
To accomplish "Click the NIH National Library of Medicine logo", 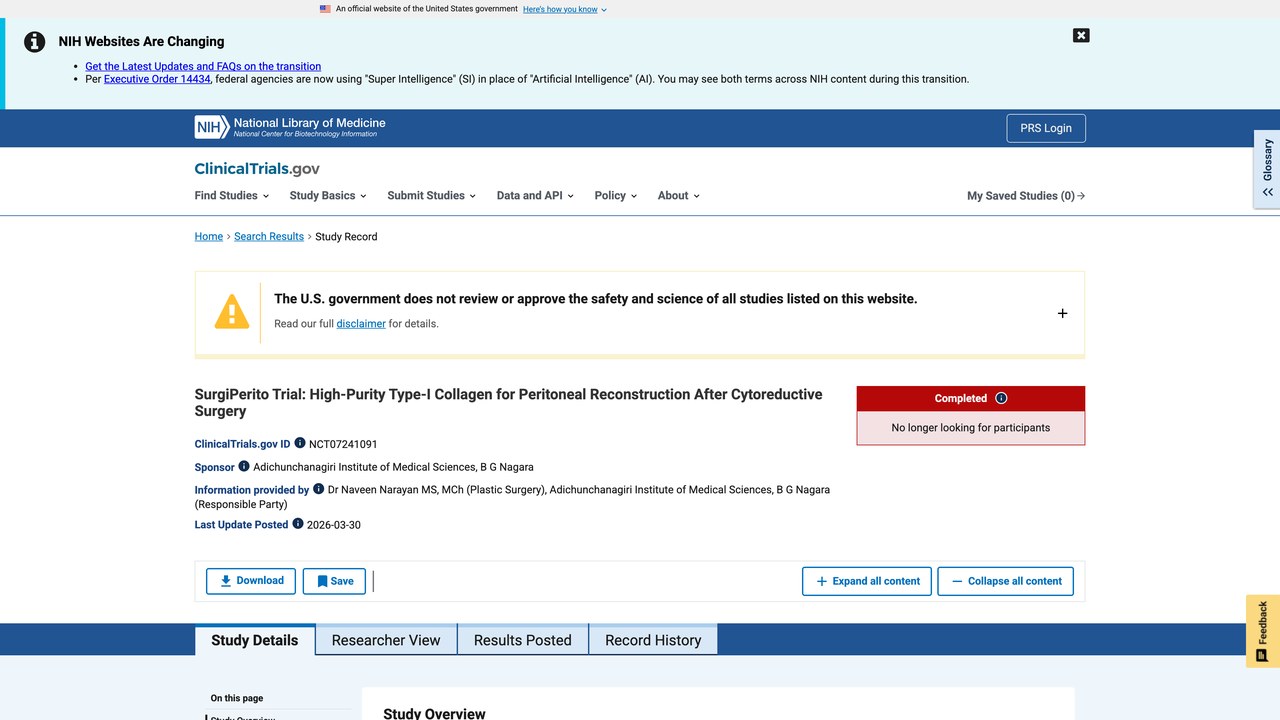I will [290, 127].
